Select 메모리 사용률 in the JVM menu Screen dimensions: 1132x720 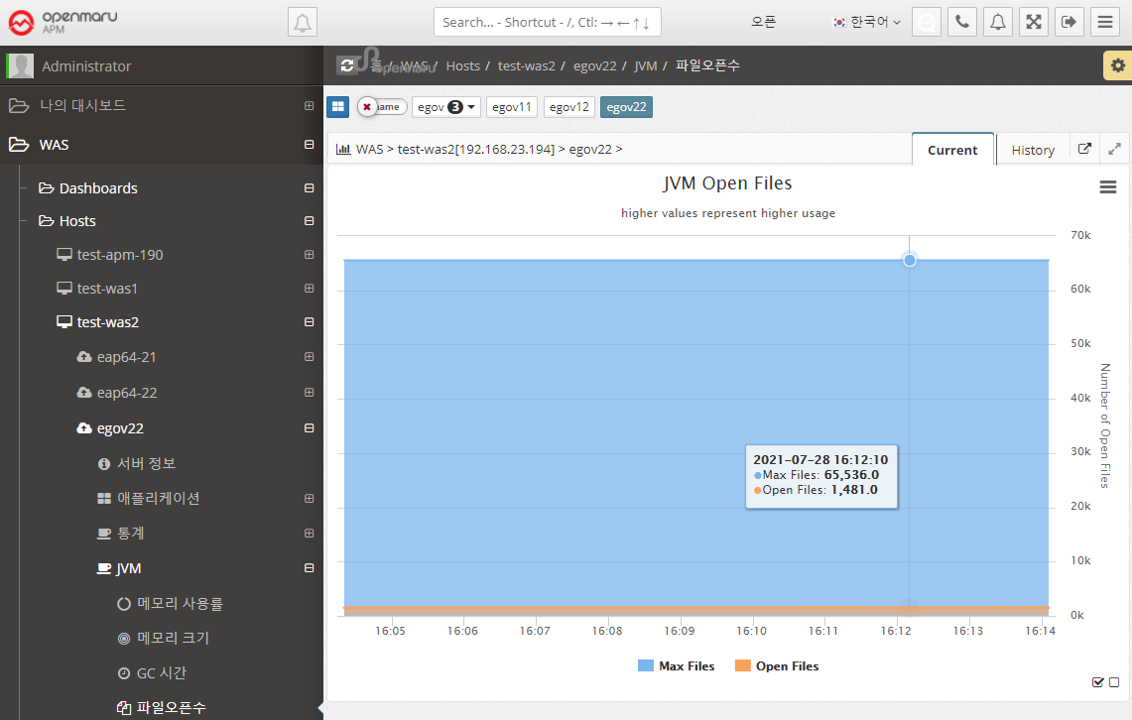[x=180, y=604]
